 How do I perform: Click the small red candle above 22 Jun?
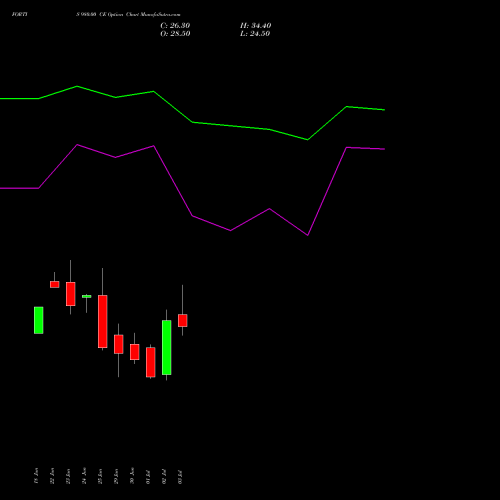click(x=55, y=284)
